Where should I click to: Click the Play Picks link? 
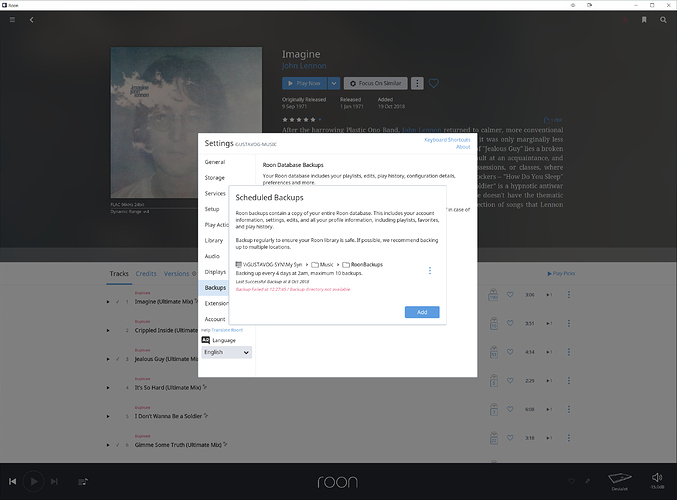561,274
